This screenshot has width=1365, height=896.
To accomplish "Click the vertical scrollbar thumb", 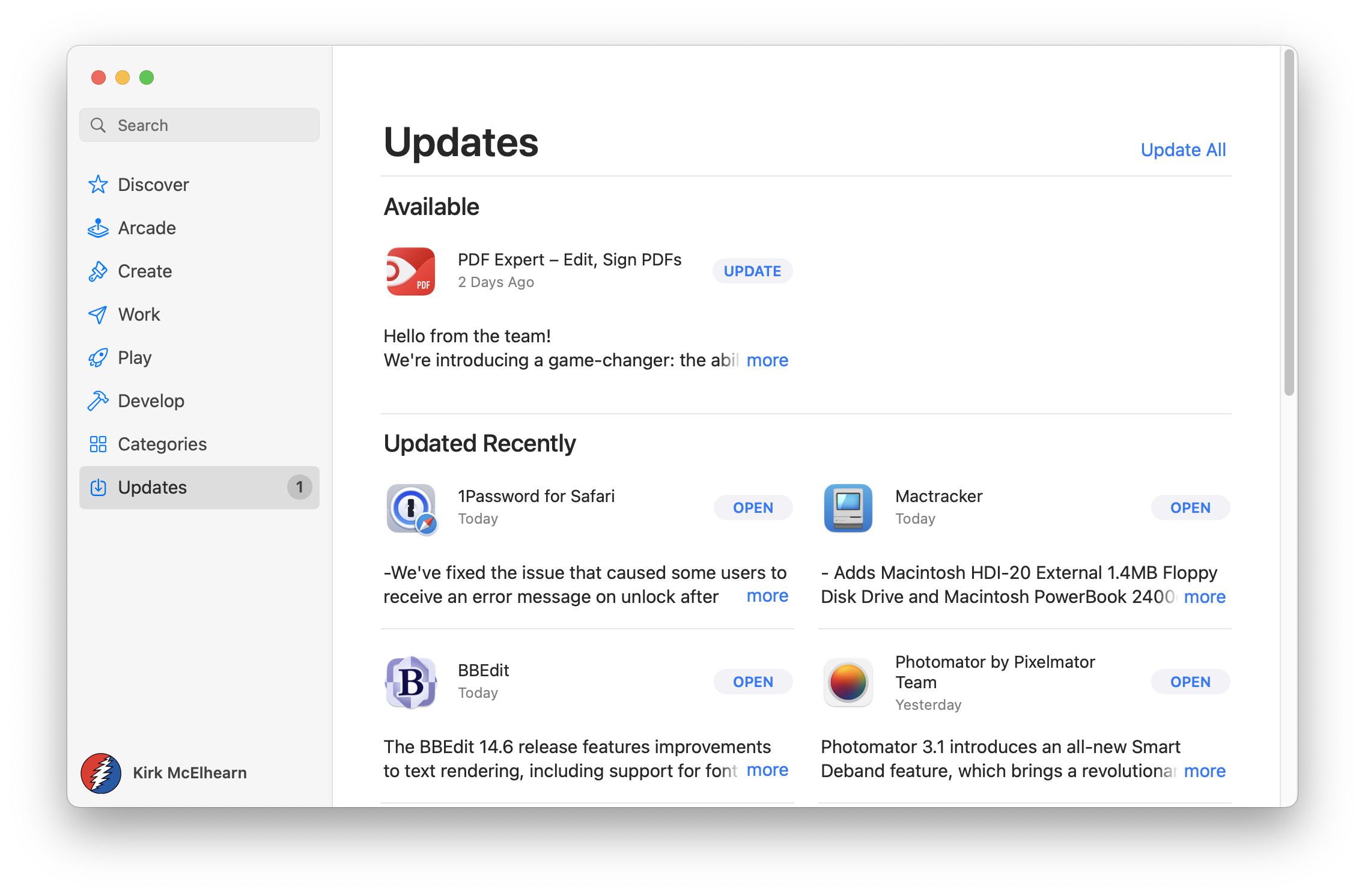I will (1289, 222).
